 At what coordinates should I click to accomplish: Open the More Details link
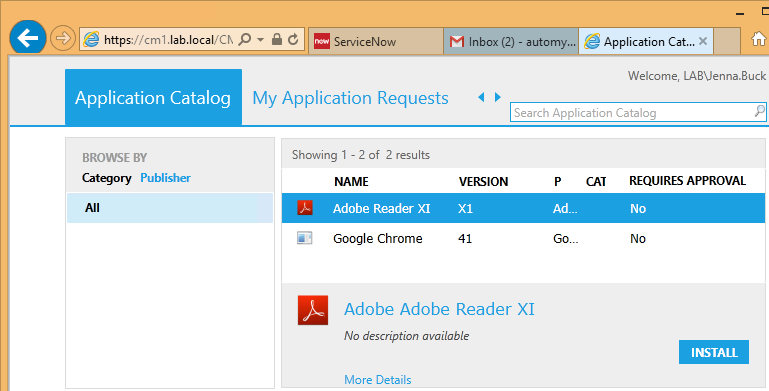(378, 380)
